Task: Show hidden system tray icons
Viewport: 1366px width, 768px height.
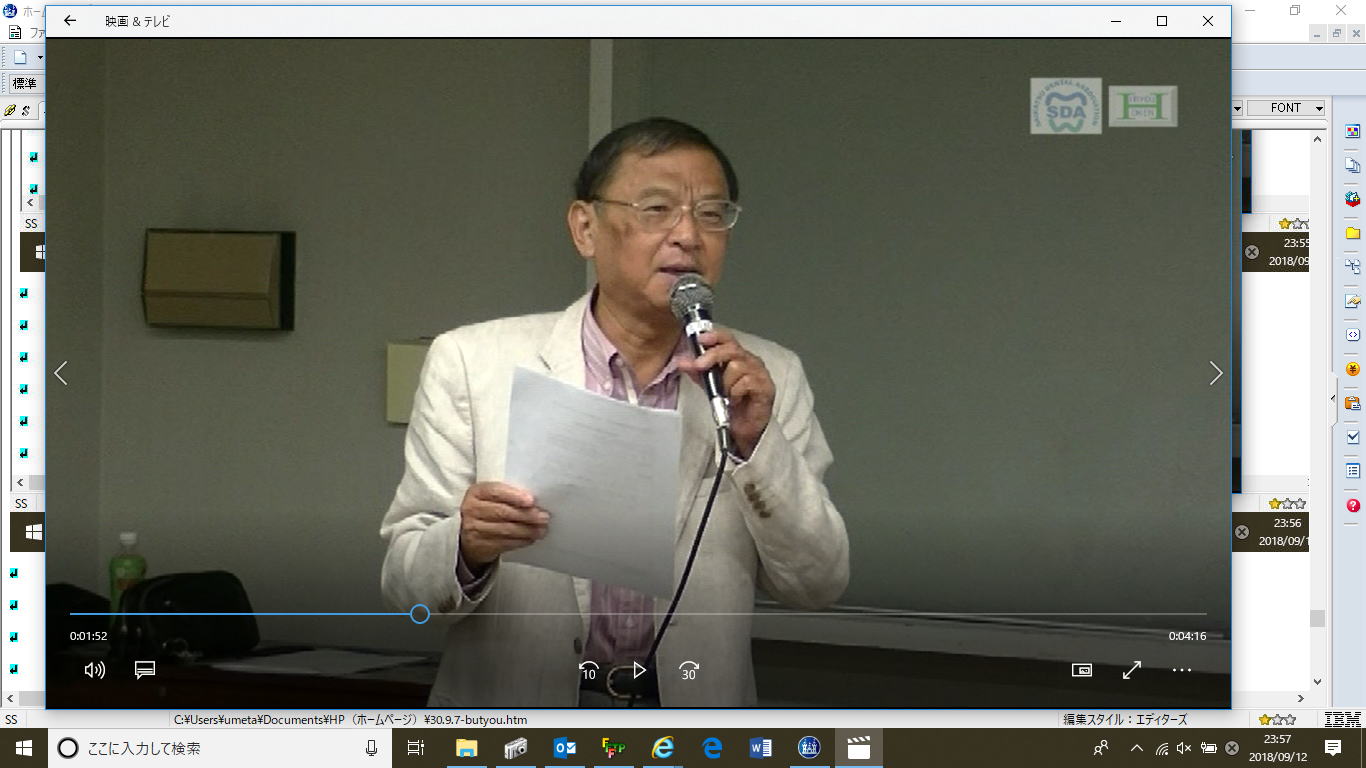Action: pyautogui.click(x=1136, y=747)
